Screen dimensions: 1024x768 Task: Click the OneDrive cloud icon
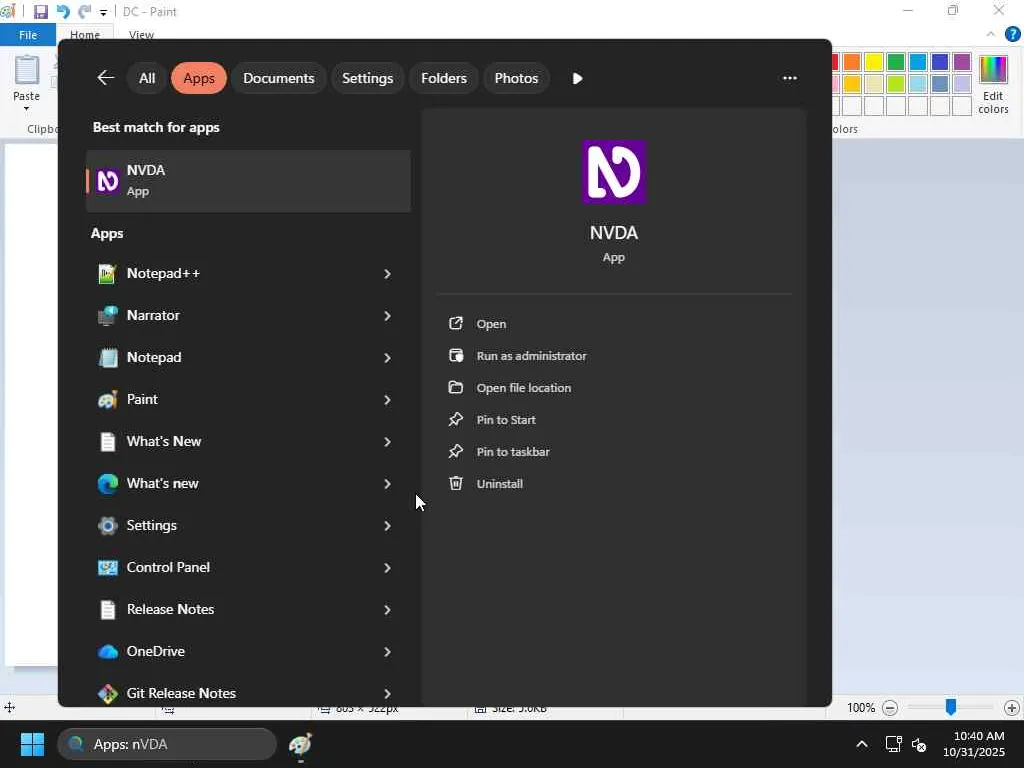coord(108,651)
